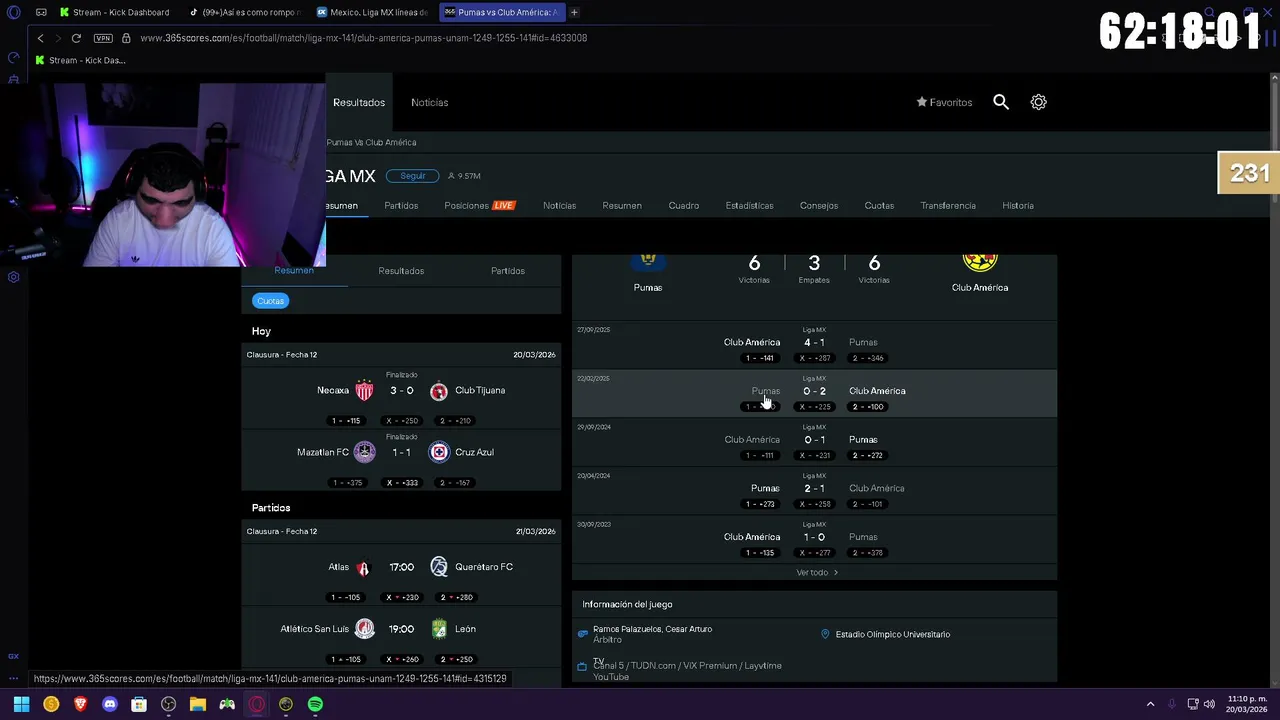The height and width of the screenshot is (720, 1280).
Task: Open the Resultados top nav item
Action: (359, 102)
